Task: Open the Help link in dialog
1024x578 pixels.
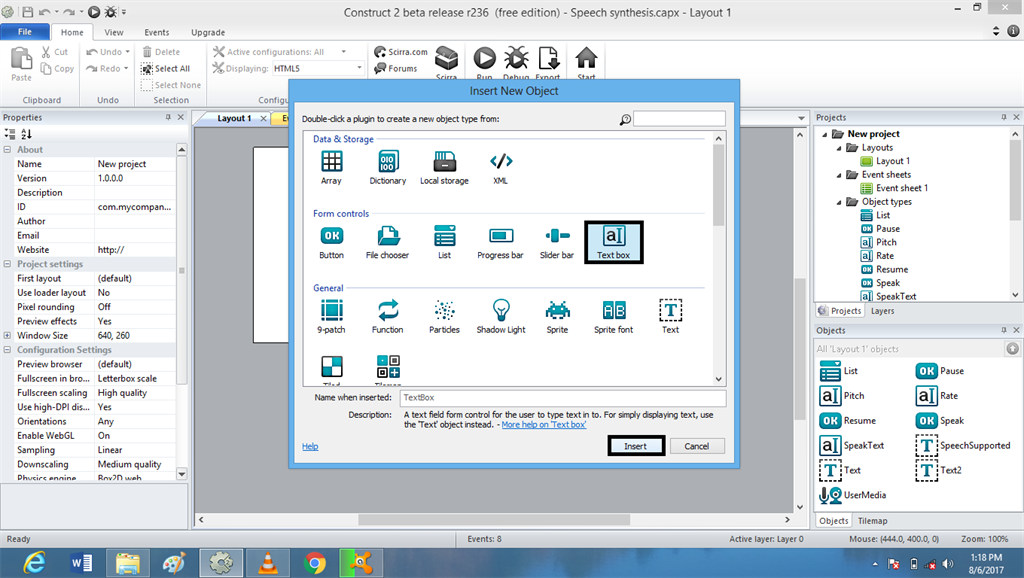Action: (310, 447)
